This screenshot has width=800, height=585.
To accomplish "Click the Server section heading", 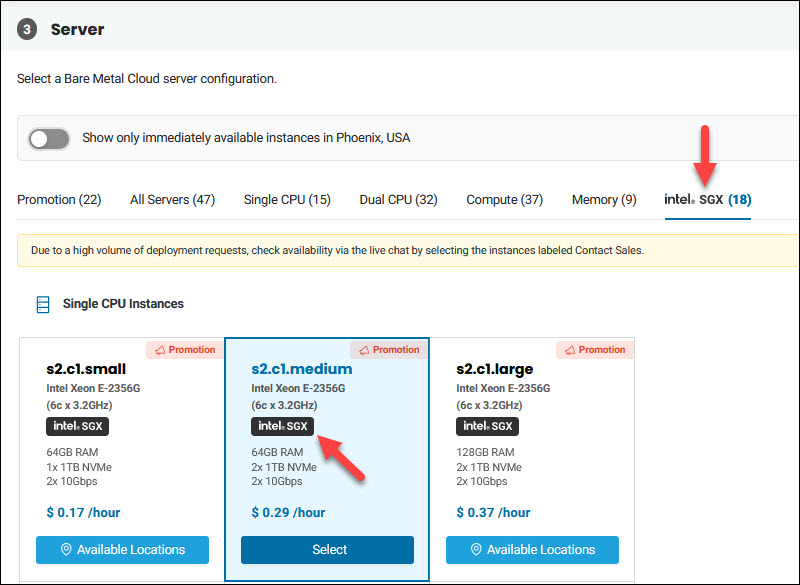I will [78, 30].
